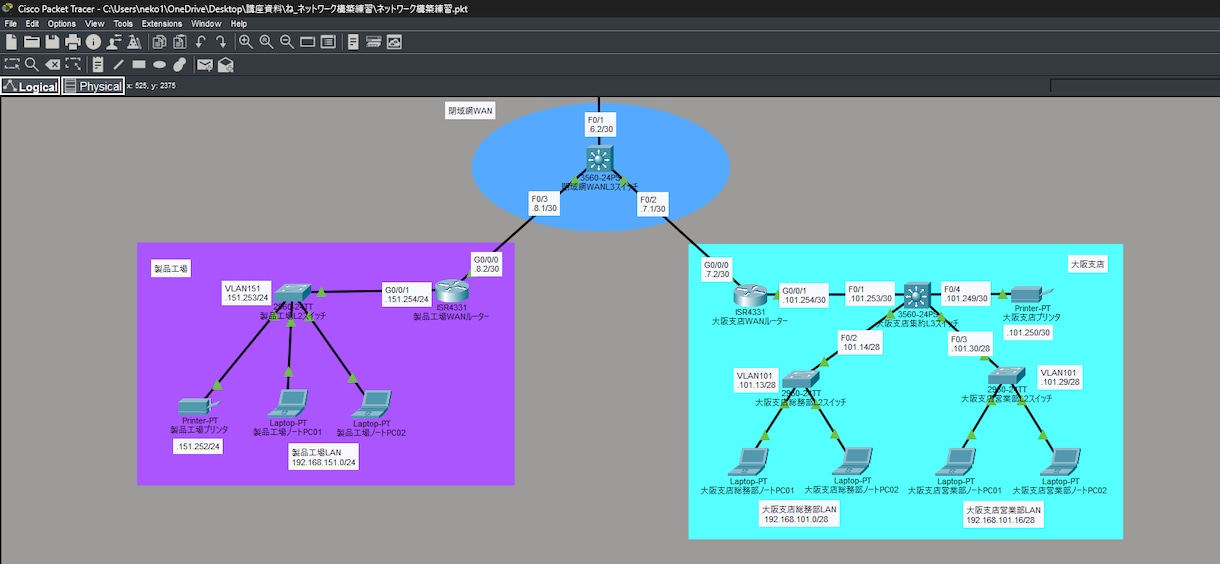This screenshot has height=564, width=1220.
Task: Click the cluster association server icon
Action: click(373, 42)
